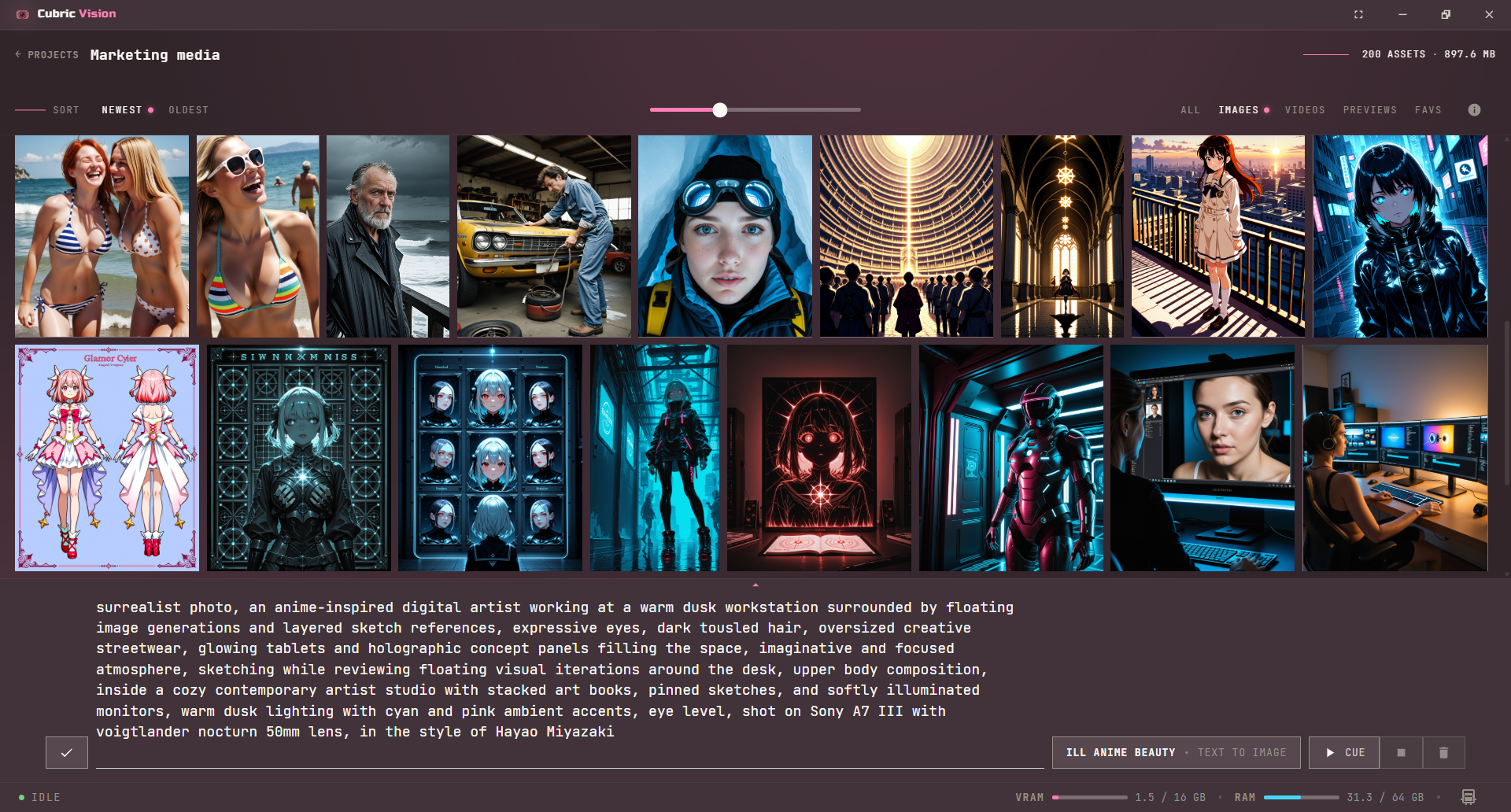Click the 200 Assets count text

[1394, 54]
